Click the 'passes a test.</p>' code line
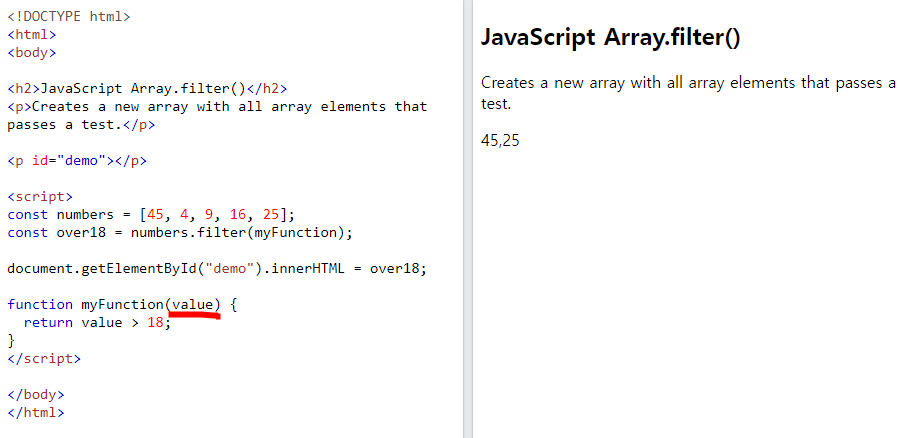Viewport: 913px width, 438px height. tap(81, 125)
